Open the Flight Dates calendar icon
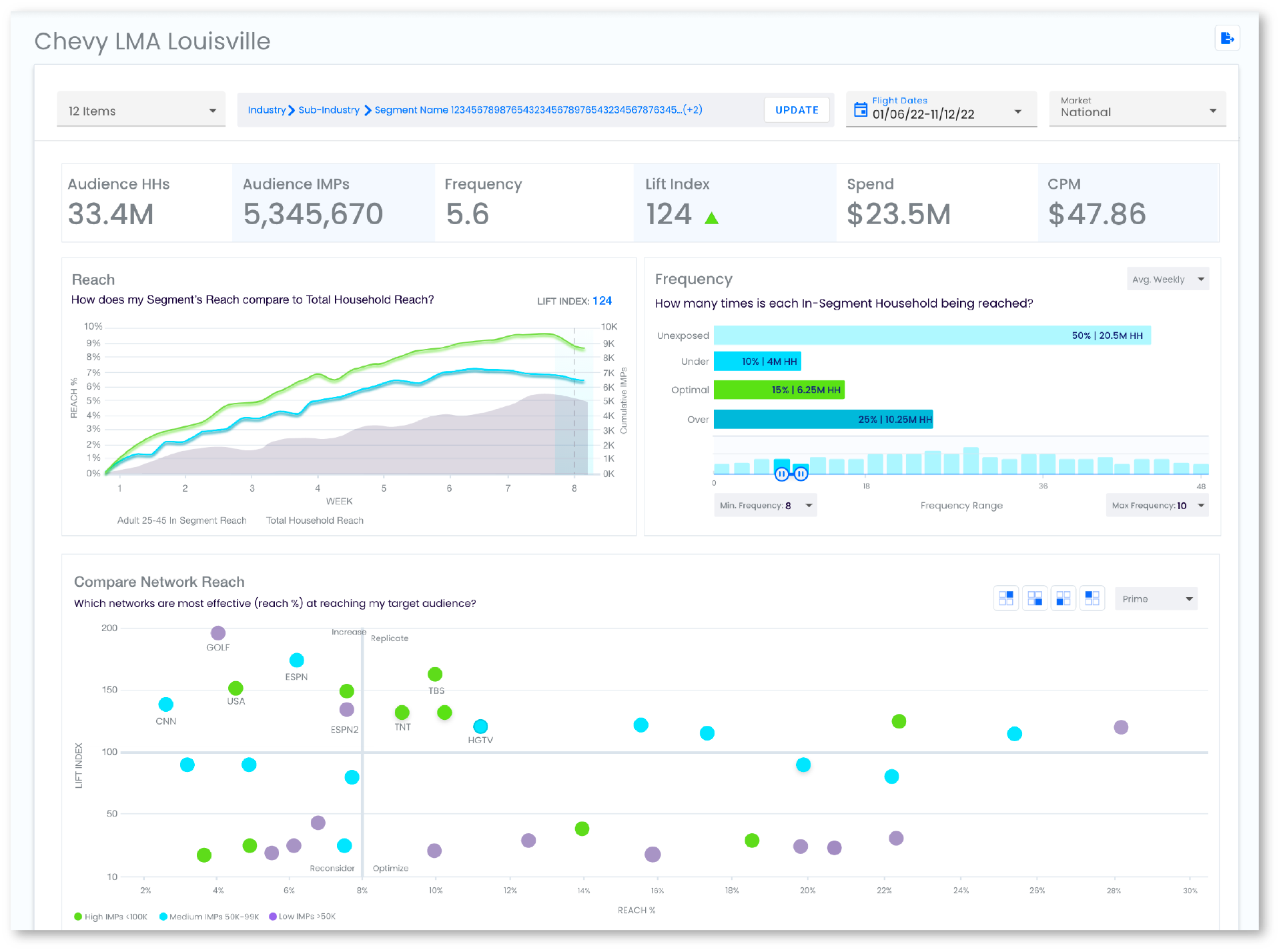Viewport: 1281px width, 952px height. tap(861, 109)
